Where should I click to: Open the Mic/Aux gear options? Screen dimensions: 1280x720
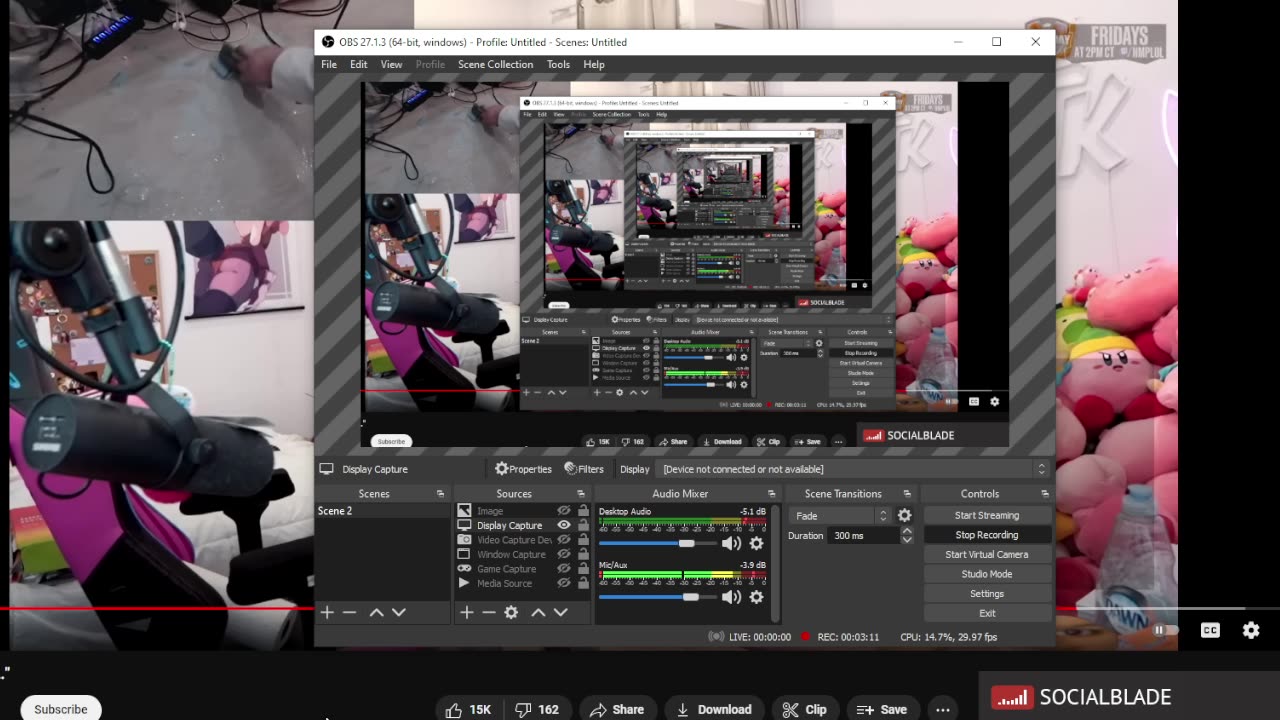(756, 597)
